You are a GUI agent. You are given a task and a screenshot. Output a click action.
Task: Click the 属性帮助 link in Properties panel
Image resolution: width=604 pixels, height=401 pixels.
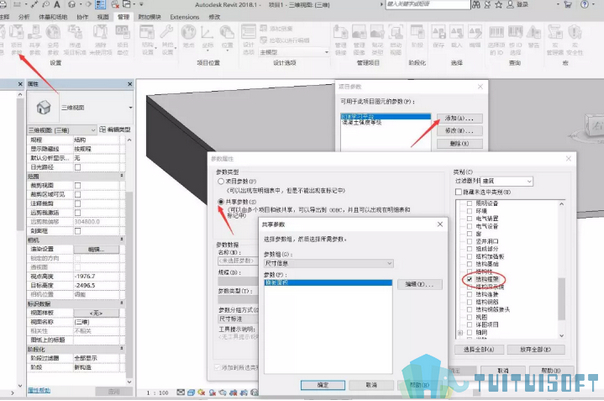point(39,390)
